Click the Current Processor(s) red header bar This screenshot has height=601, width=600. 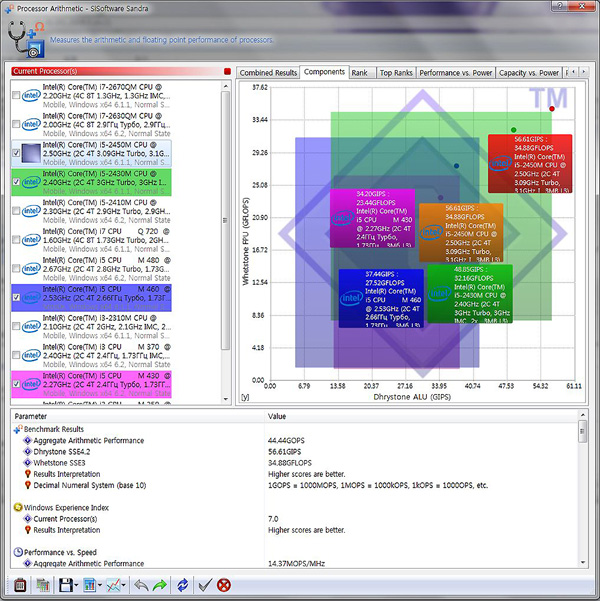(x=117, y=71)
